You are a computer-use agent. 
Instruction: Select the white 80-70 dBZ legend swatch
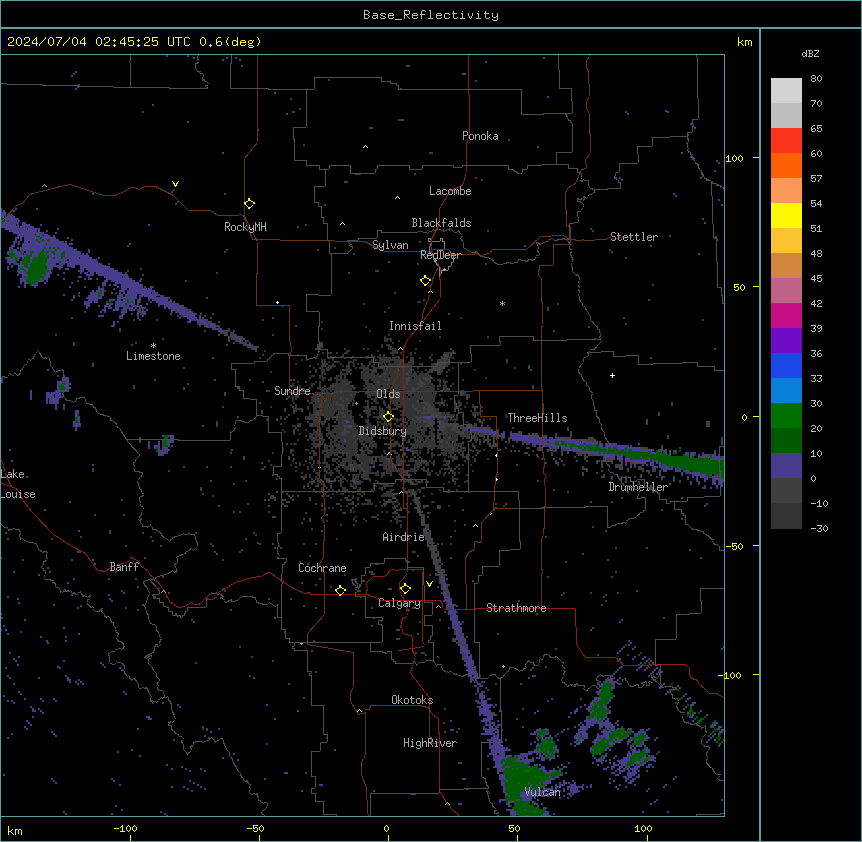click(786, 91)
